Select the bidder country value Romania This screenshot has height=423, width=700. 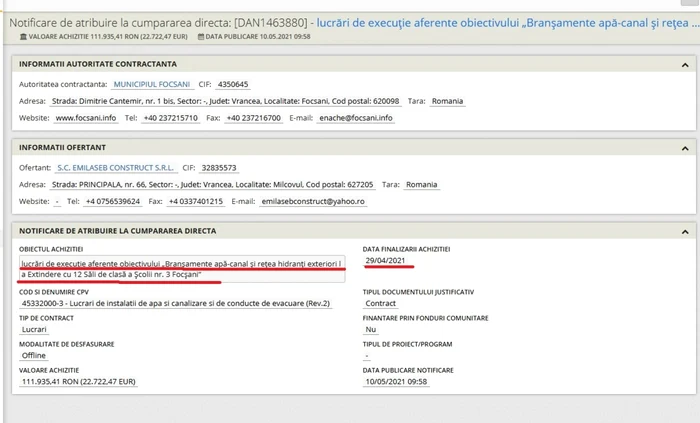pos(421,185)
